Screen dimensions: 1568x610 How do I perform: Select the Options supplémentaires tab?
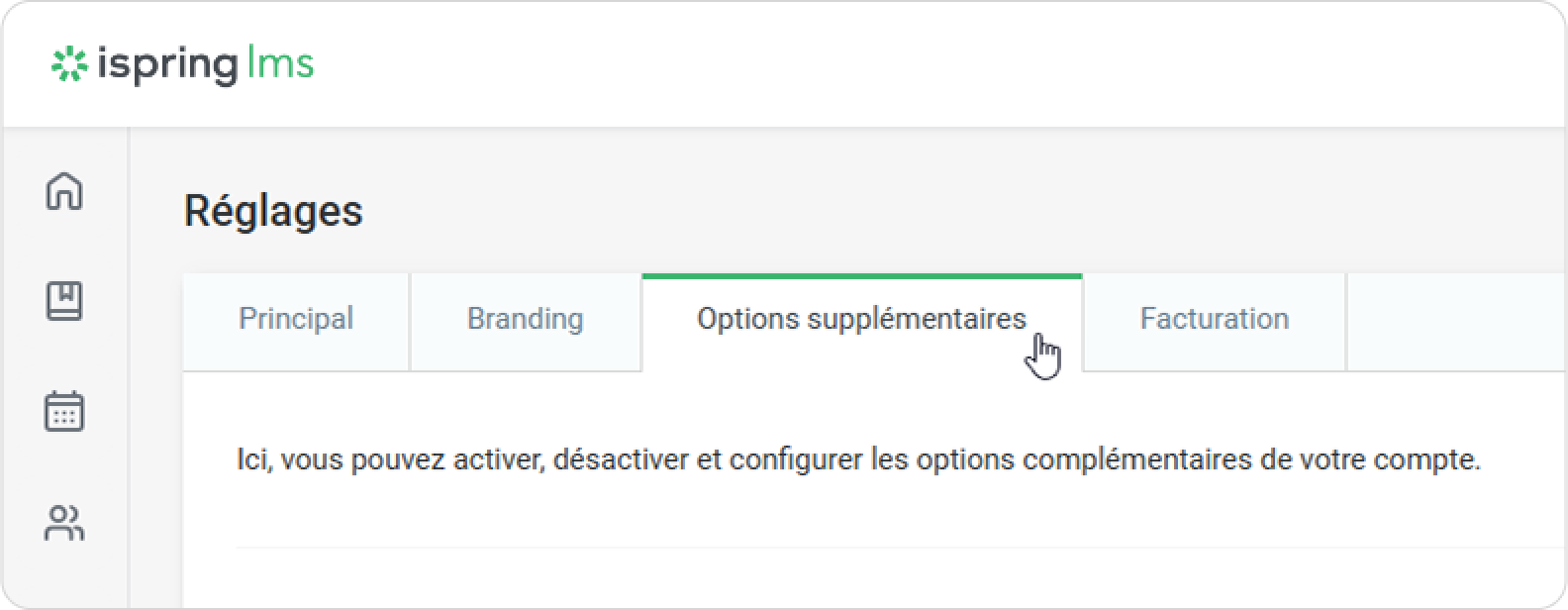click(860, 319)
